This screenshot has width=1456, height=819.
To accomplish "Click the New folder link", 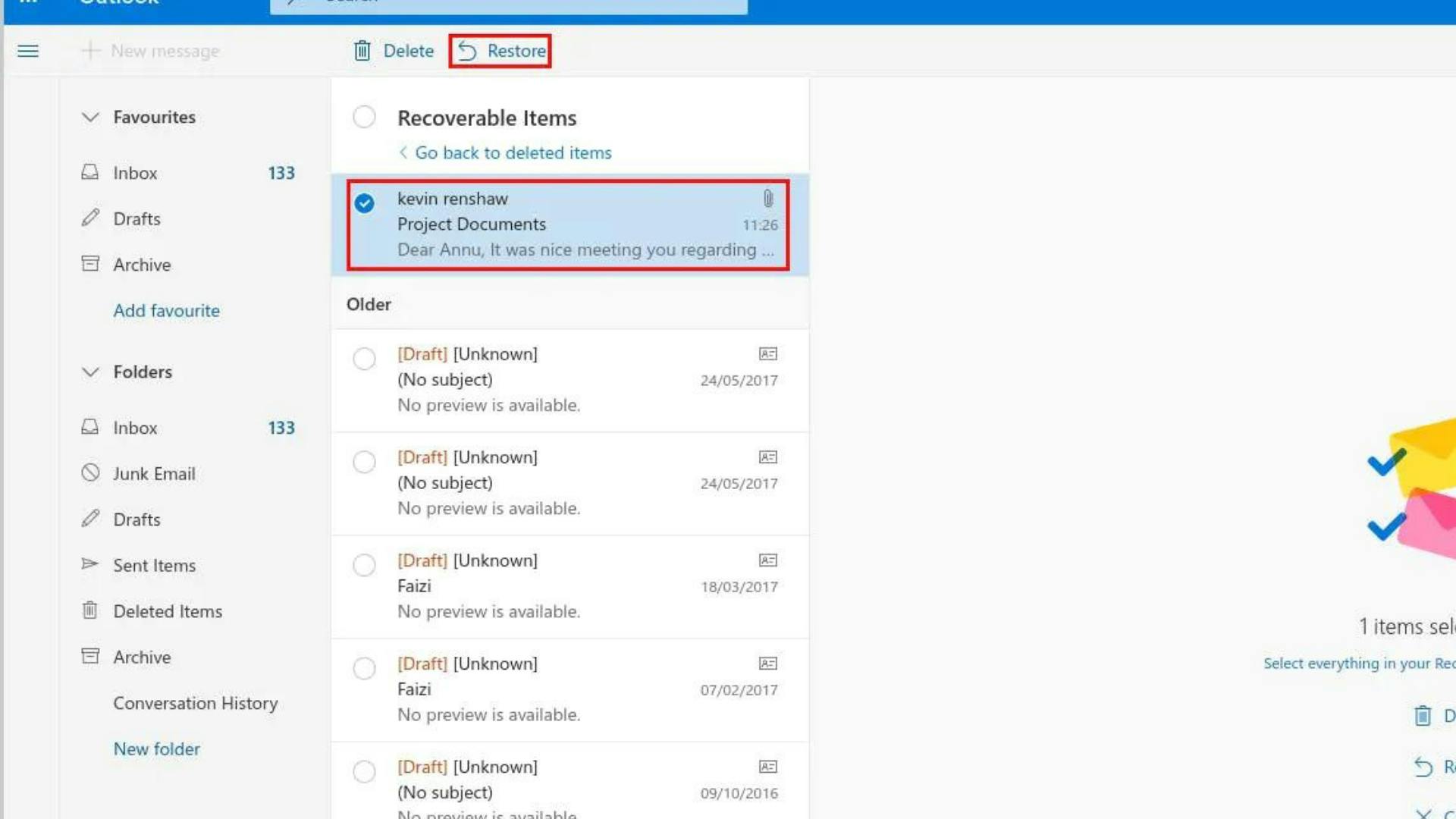I will [156, 748].
